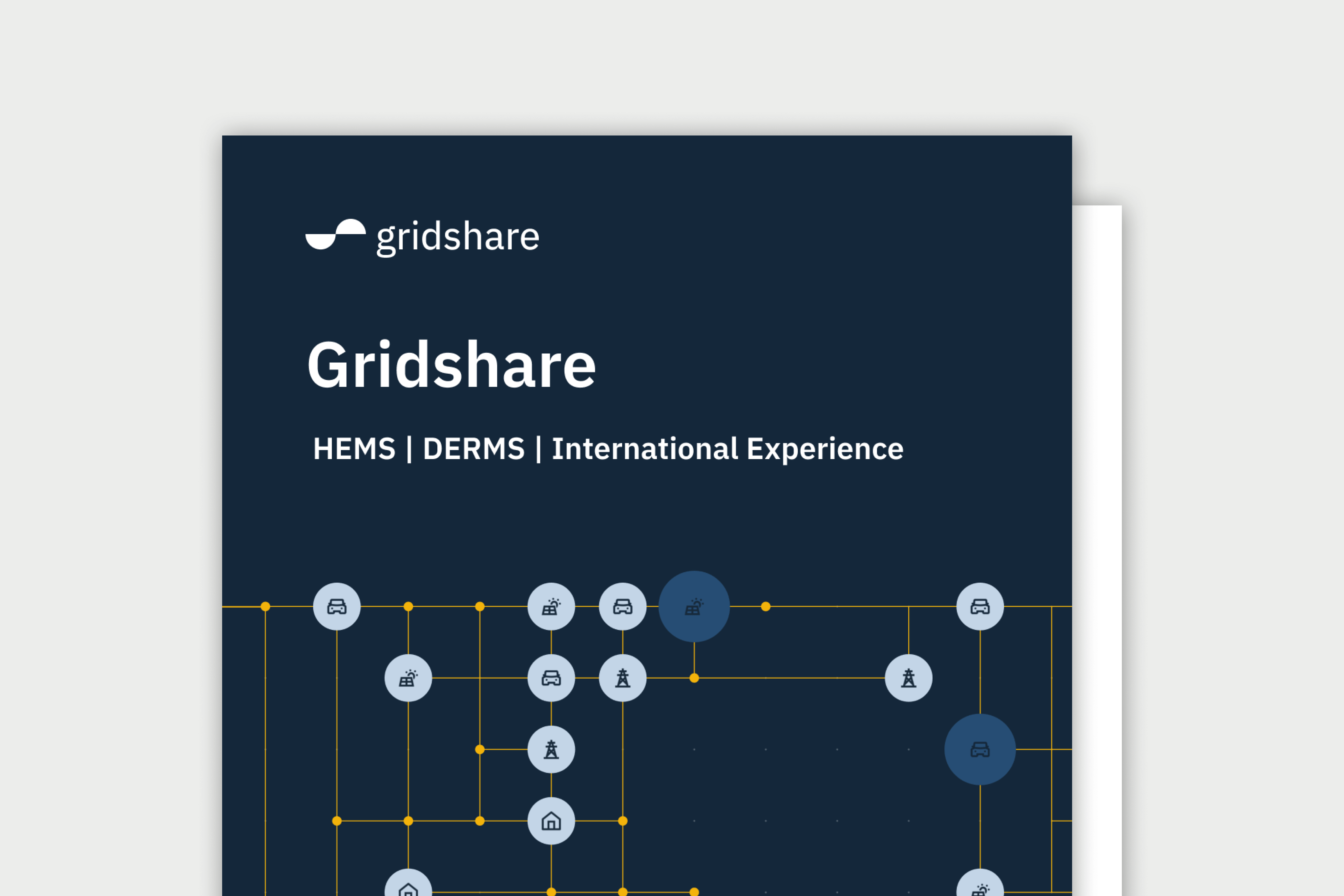Viewport: 1344px width, 896px height.
Task: Click the leftmost car icon in the top row
Action: pyautogui.click(x=337, y=606)
